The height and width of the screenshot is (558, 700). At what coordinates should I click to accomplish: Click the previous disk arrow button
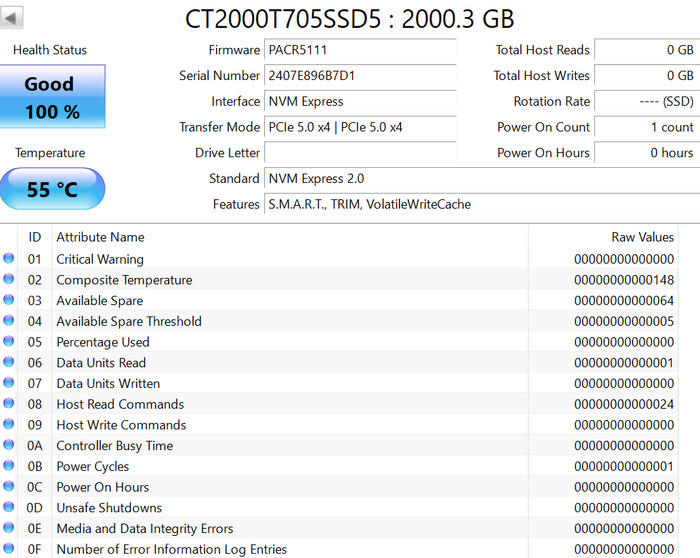tap(13, 19)
